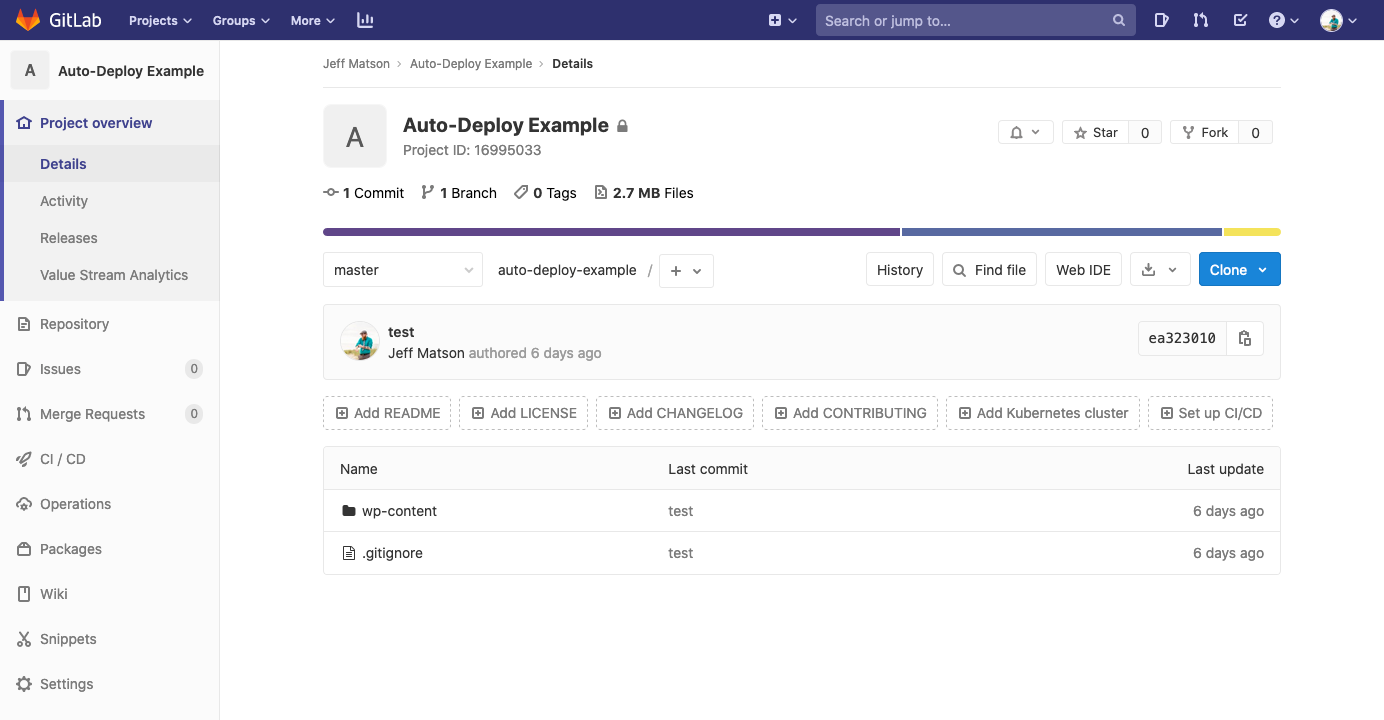The image size is (1384, 720).
Task: Click the GitLab fox logo
Action: pos(28,20)
